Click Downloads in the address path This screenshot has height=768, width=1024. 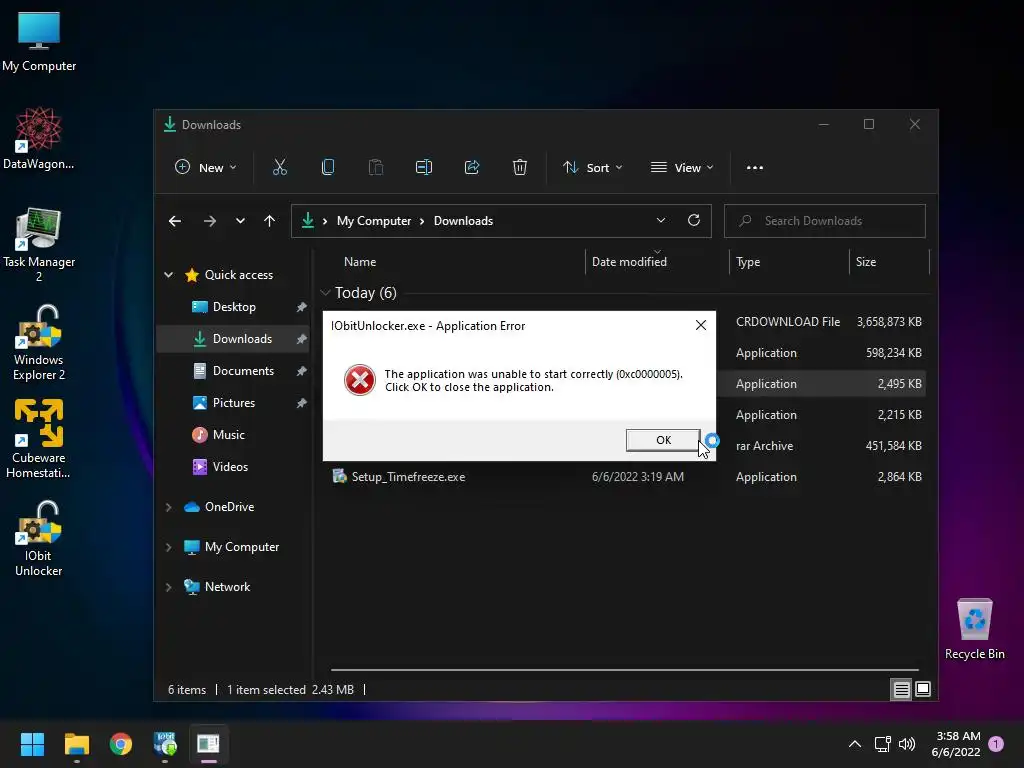(463, 221)
